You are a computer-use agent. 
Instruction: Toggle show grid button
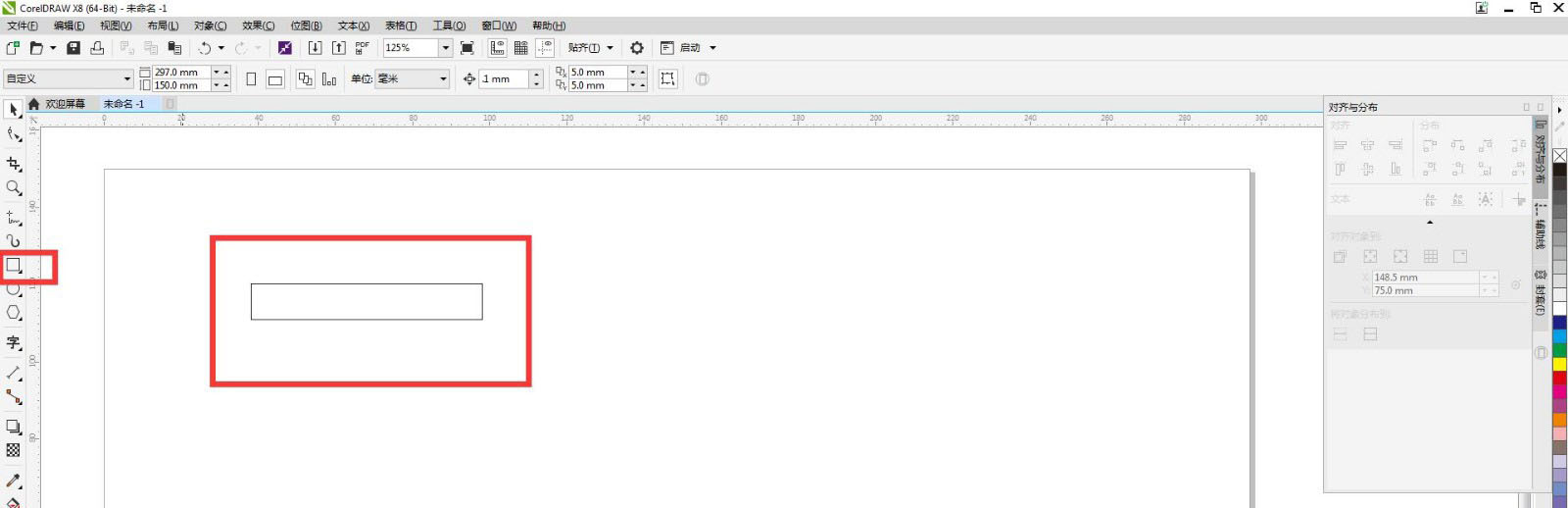click(521, 48)
